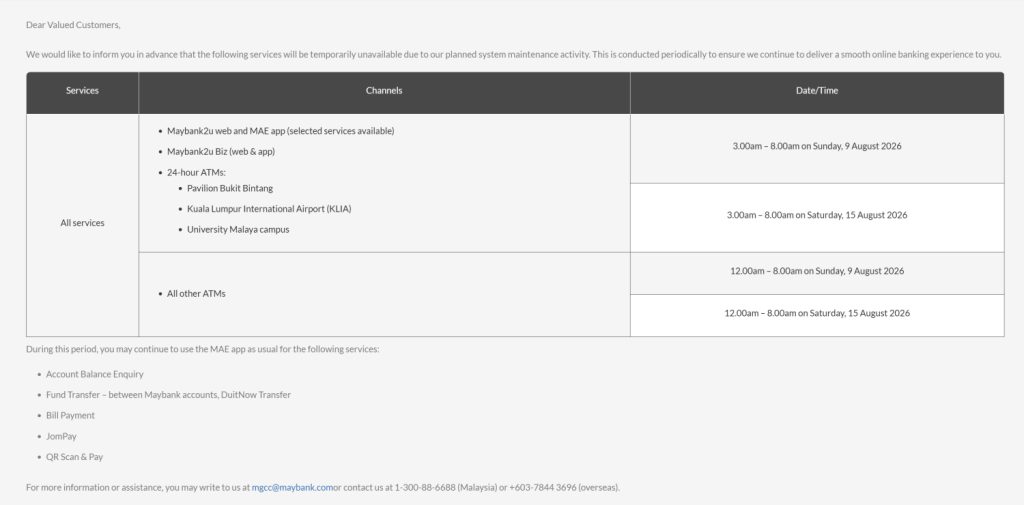The image size is (1024, 505).
Task: Click the 'All other ATMs' bullet
Action: pyautogui.click(x=196, y=294)
